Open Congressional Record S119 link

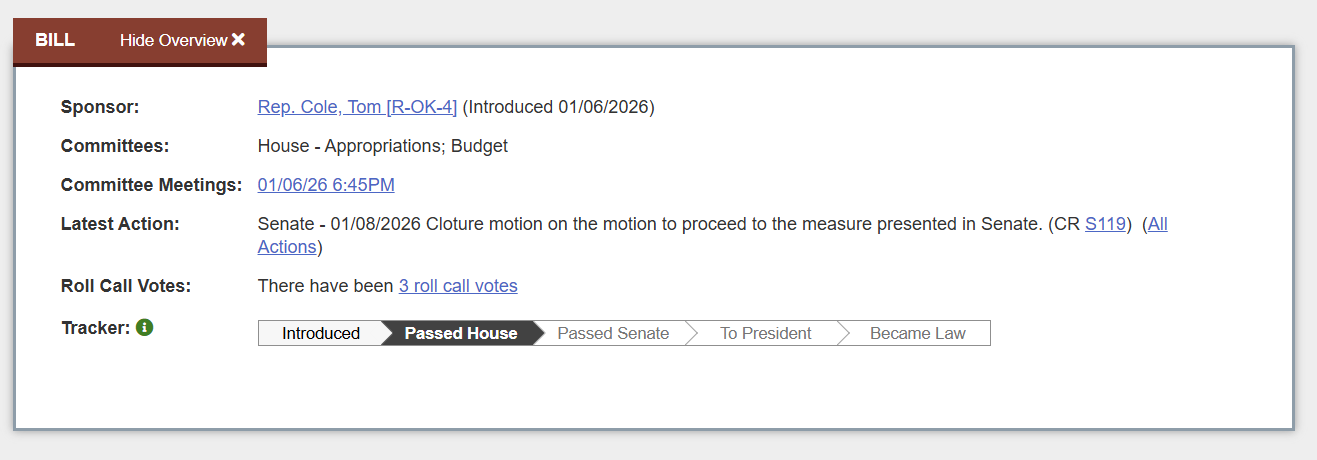click(1106, 224)
